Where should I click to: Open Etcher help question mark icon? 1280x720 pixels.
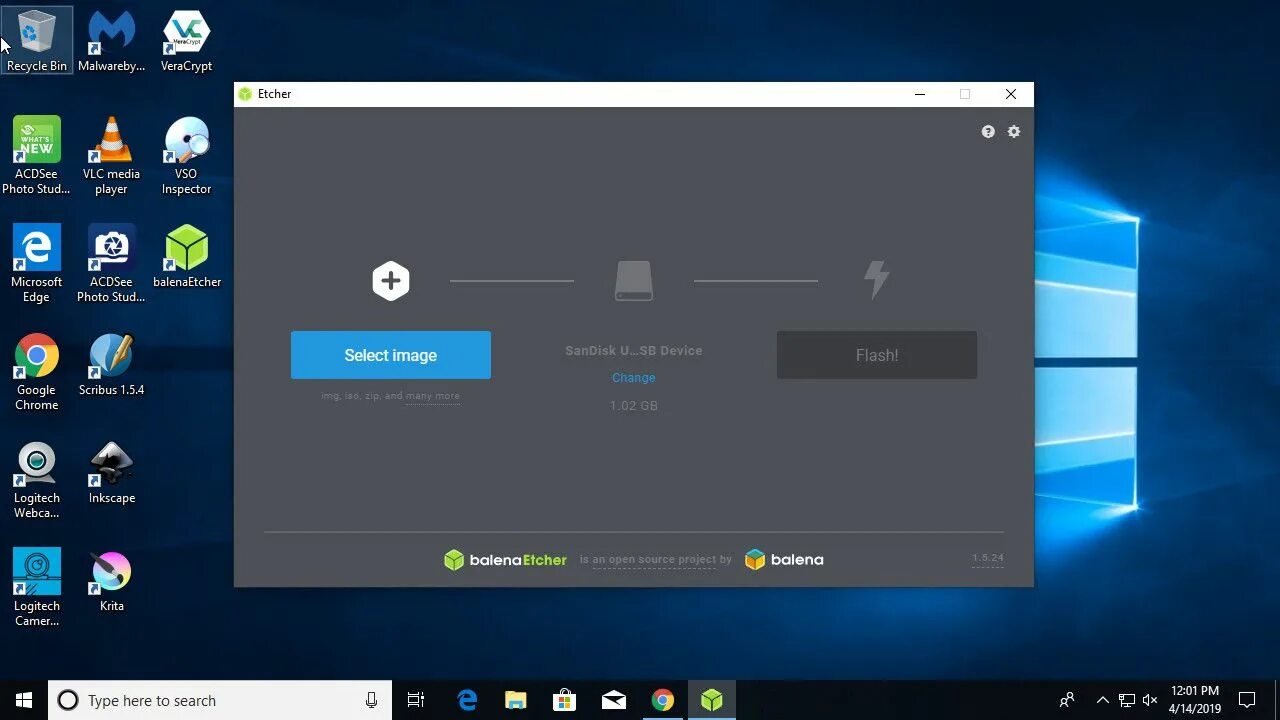coord(988,132)
